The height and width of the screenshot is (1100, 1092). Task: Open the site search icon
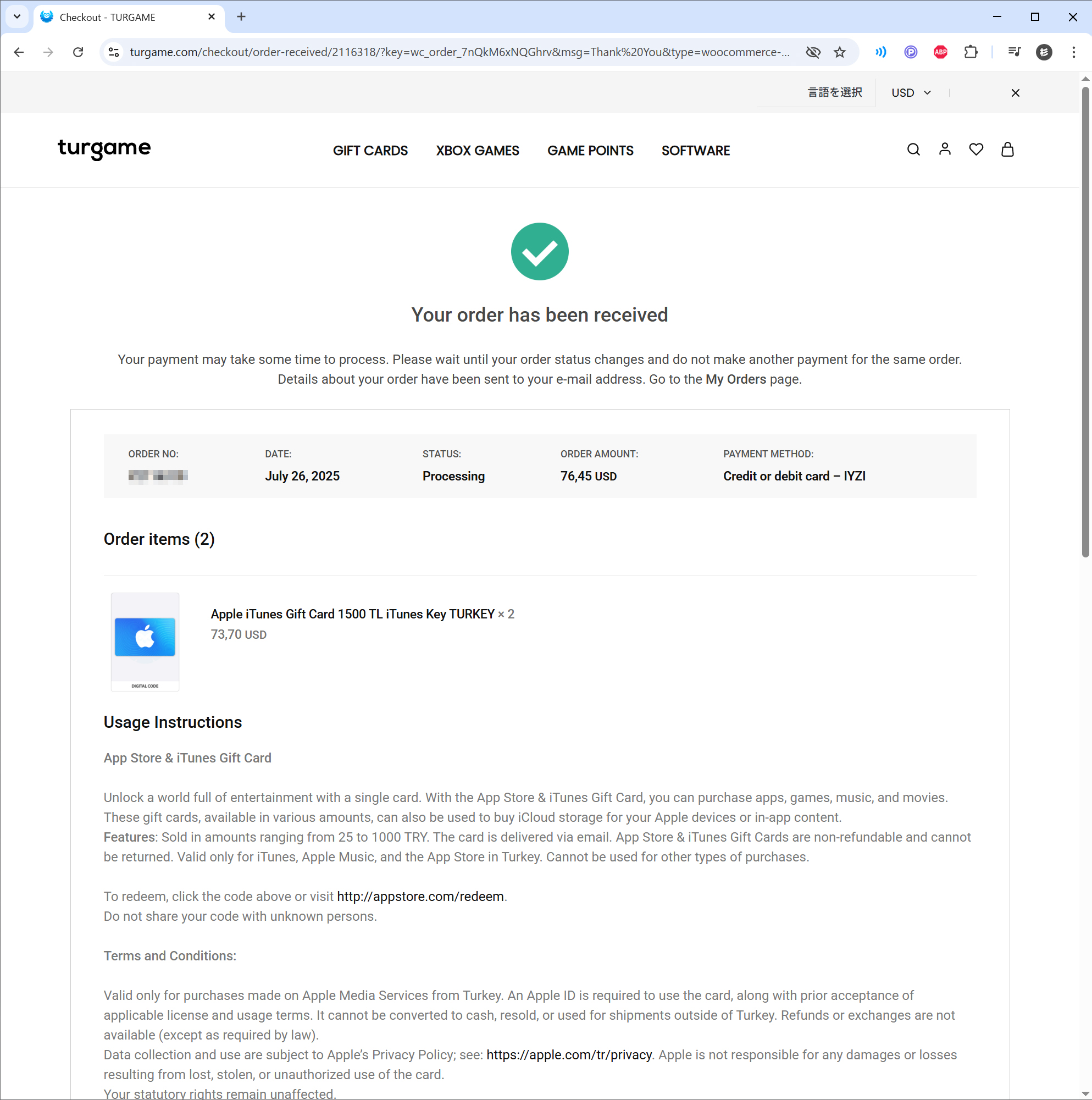click(913, 149)
